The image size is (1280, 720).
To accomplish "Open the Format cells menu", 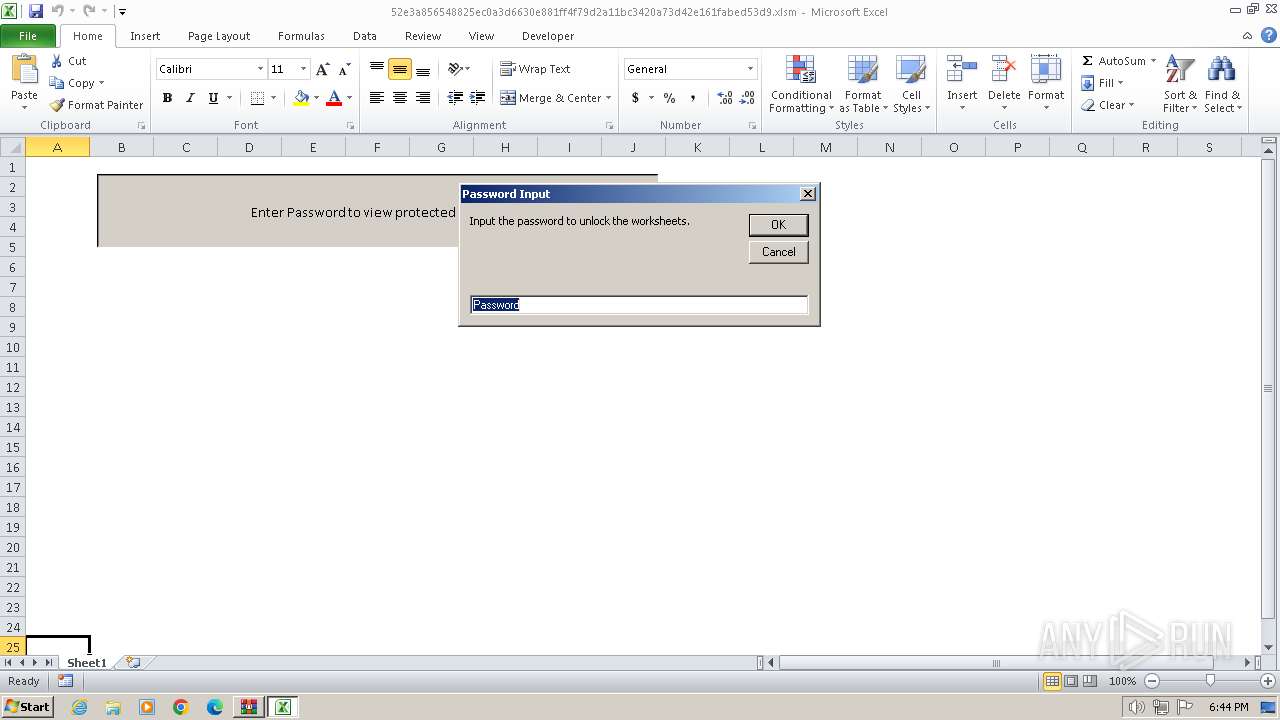I will [x=1046, y=84].
